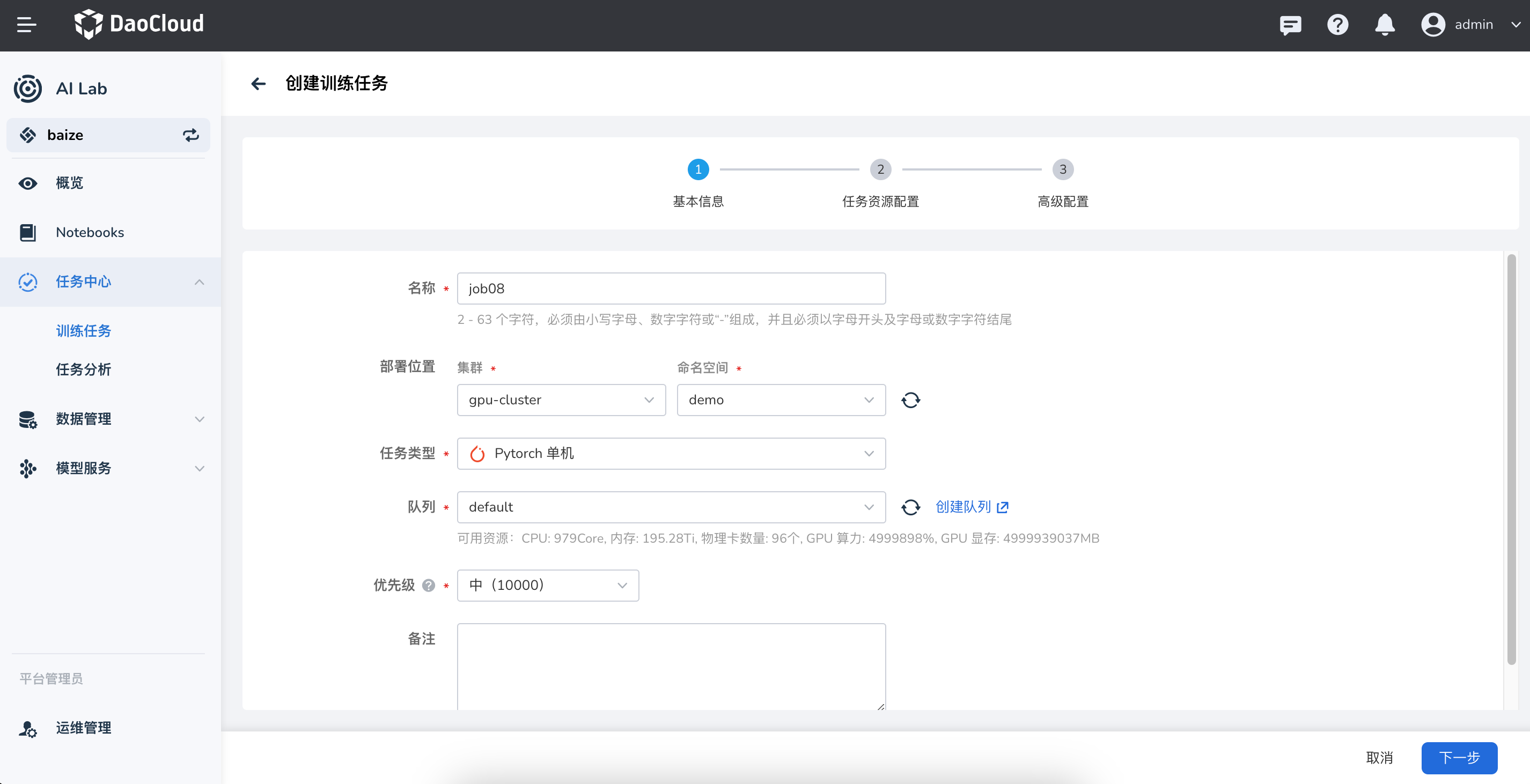
Task: Go to Notebooks in the sidebar
Action: click(90, 233)
